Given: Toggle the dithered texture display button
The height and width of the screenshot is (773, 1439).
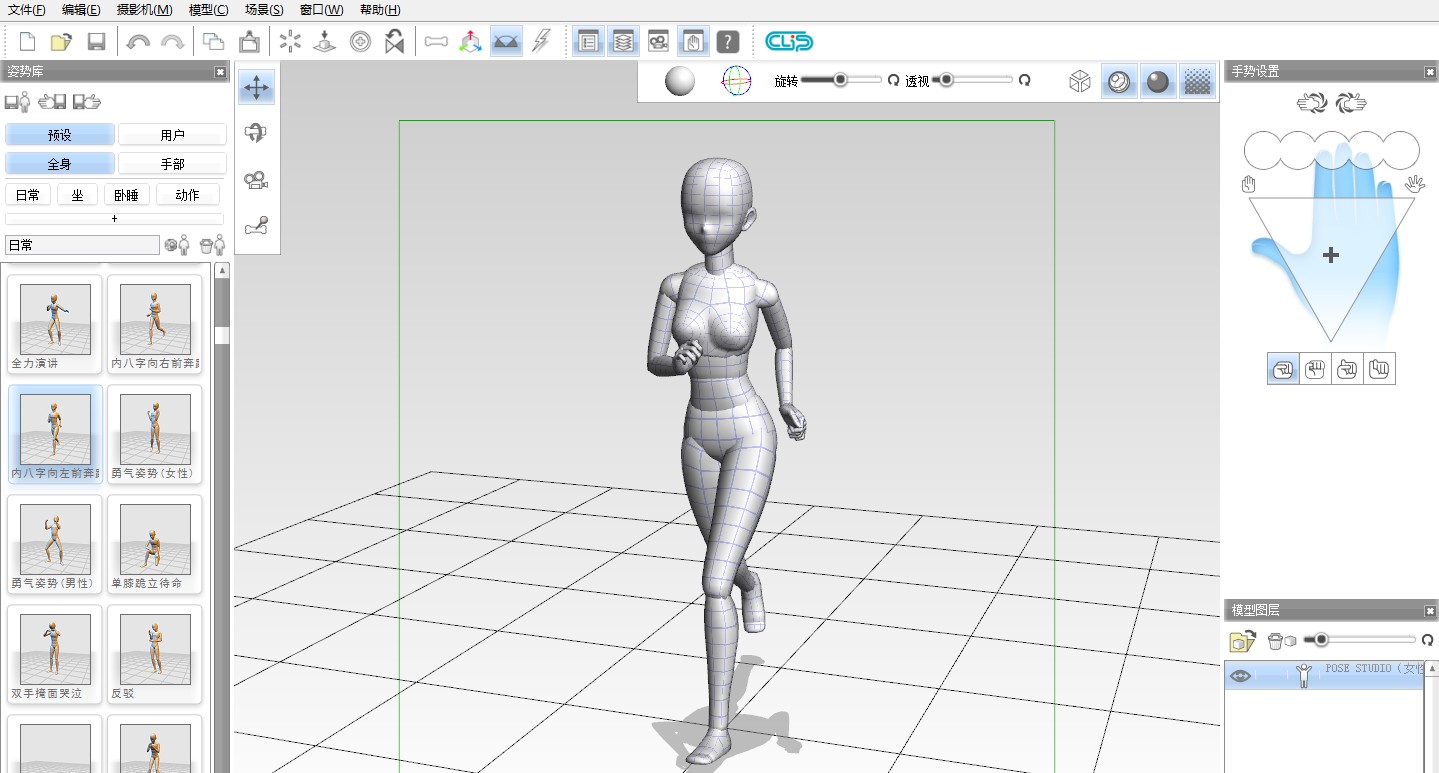Looking at the screenshot, I should pyautogui.click(x=1197, y=81).
